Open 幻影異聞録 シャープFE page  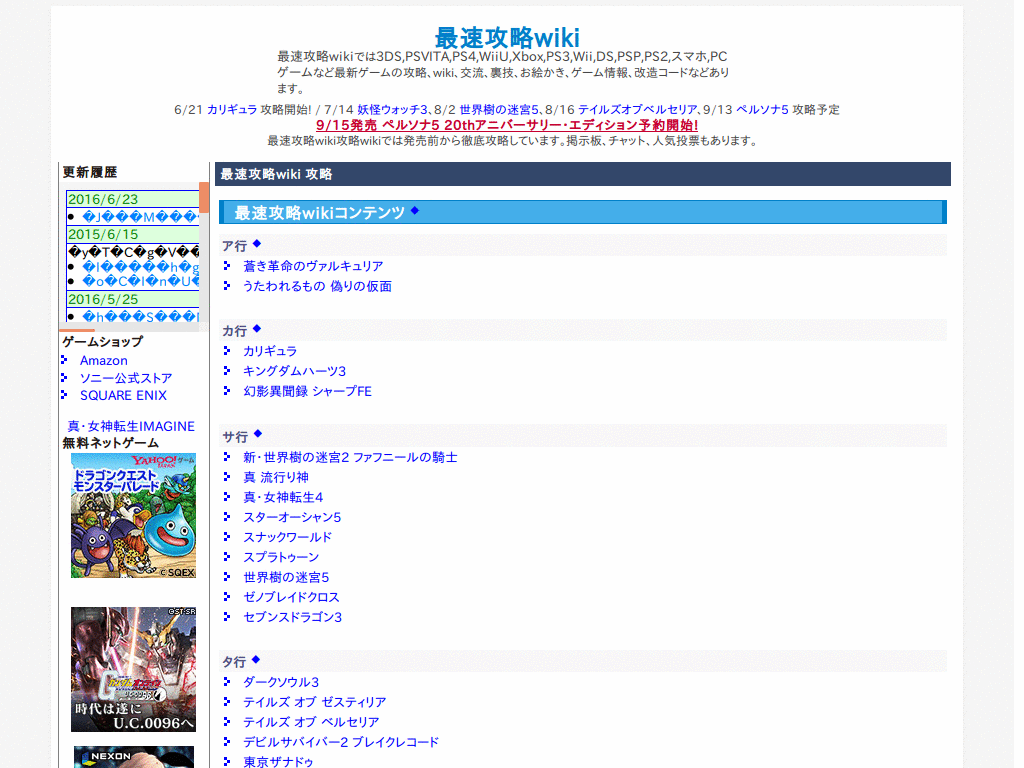[x=308, y=391]
